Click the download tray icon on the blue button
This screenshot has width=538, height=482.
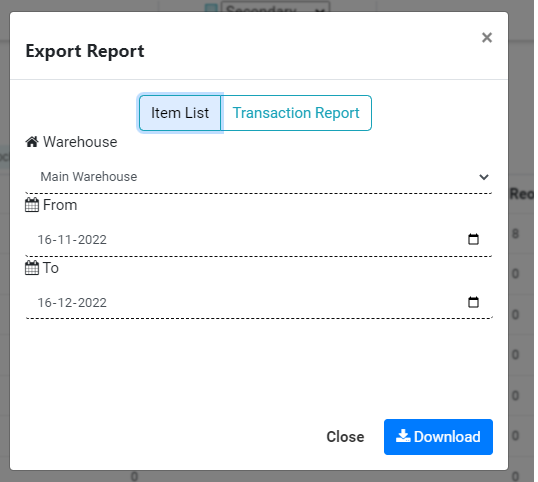[403, 436]
